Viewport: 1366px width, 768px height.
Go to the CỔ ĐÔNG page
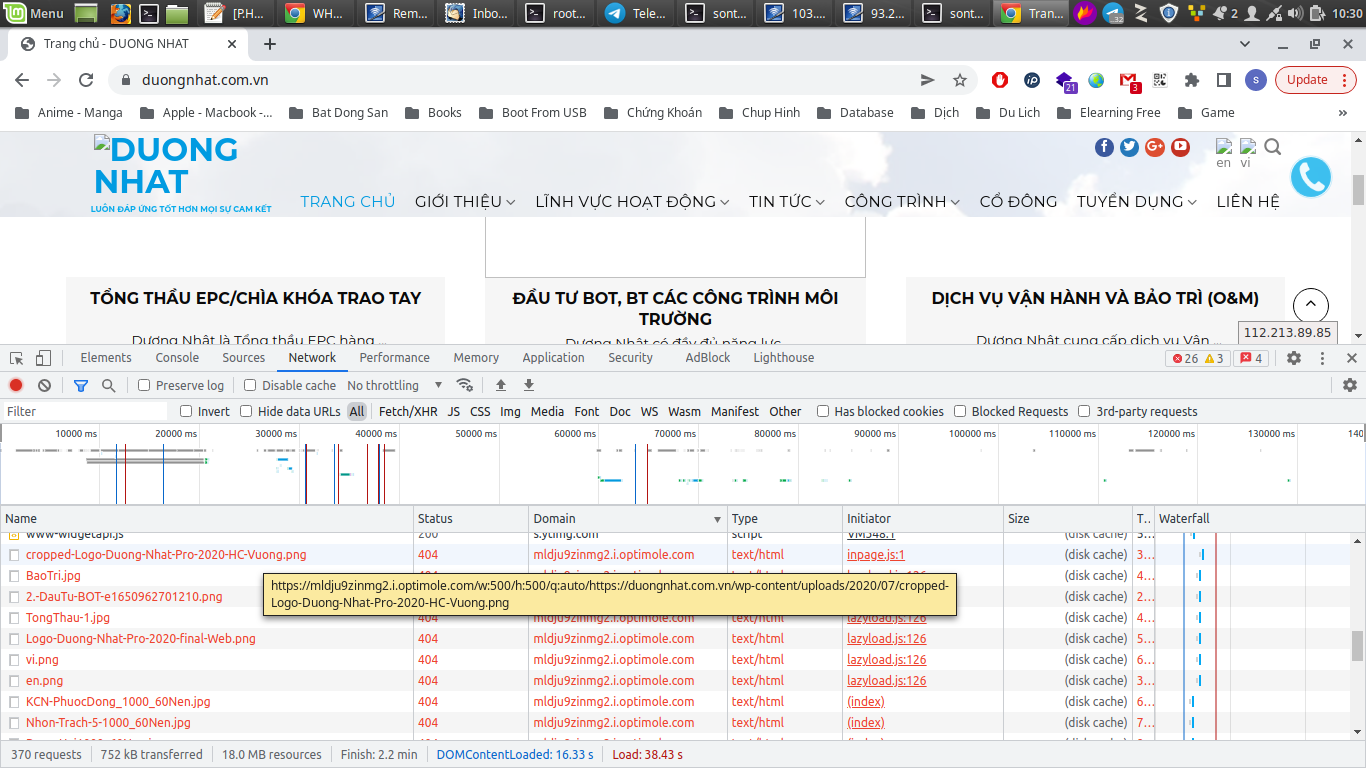tap(1018, 201)
